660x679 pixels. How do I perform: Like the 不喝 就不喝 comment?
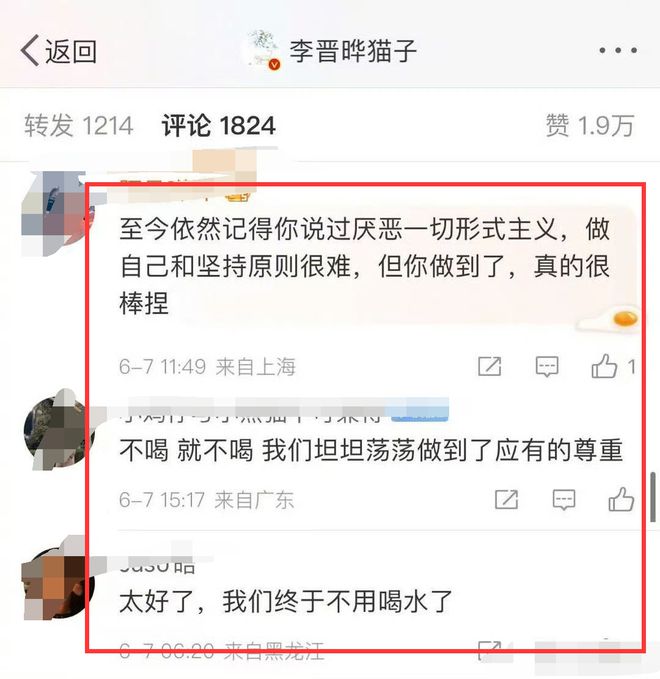point(621,499)
